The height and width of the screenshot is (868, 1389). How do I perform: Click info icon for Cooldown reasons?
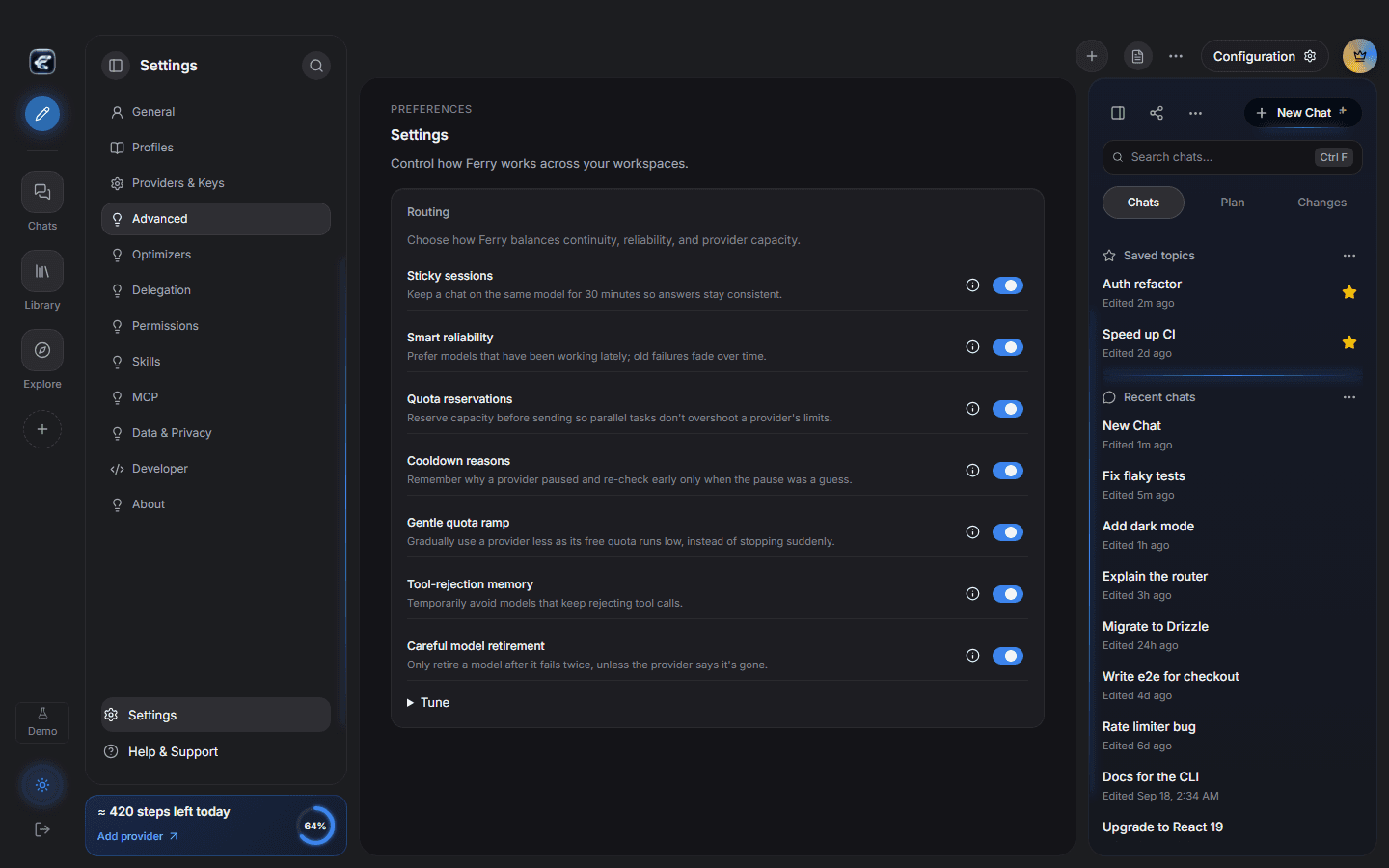pos(972,471)
